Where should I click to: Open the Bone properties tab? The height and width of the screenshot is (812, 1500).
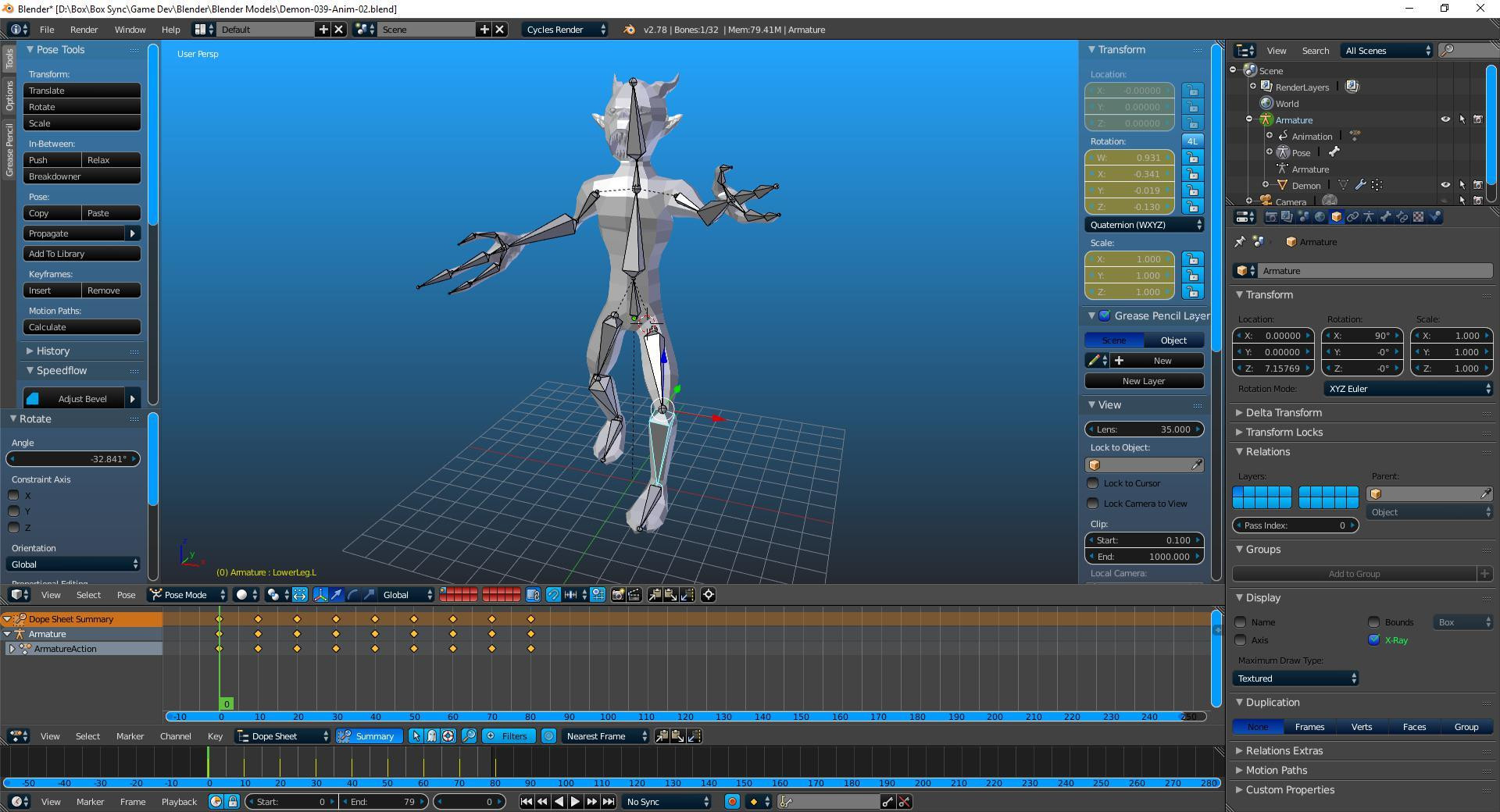[1385, 217]
